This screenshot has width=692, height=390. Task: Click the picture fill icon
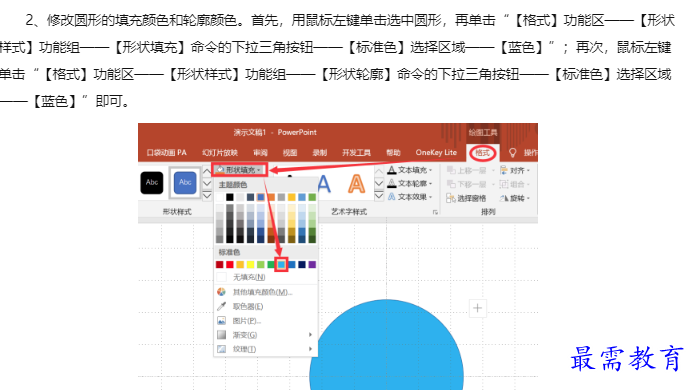(x=222, y=321)
